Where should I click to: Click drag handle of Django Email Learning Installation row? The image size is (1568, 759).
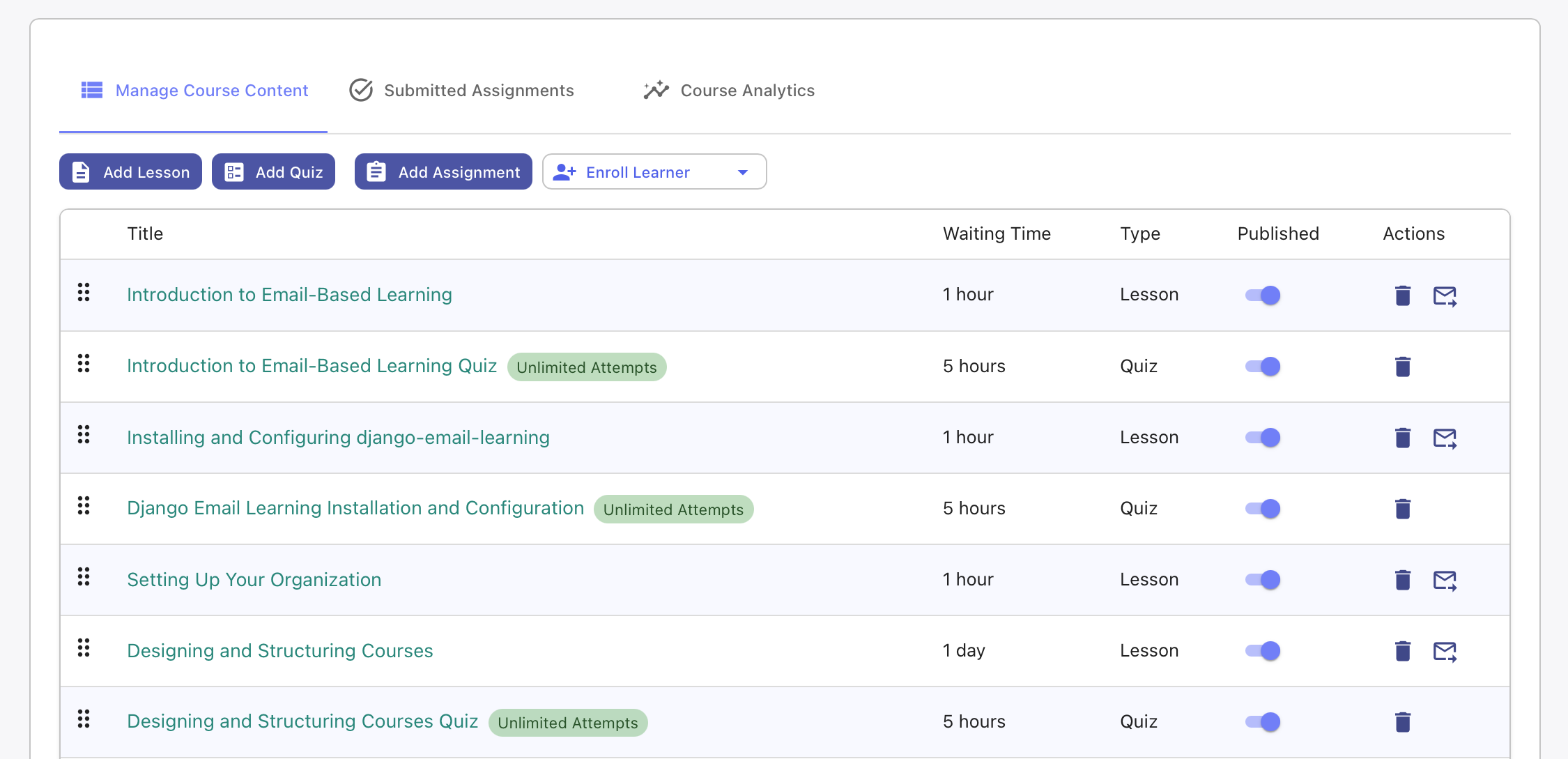click(84, 505)
